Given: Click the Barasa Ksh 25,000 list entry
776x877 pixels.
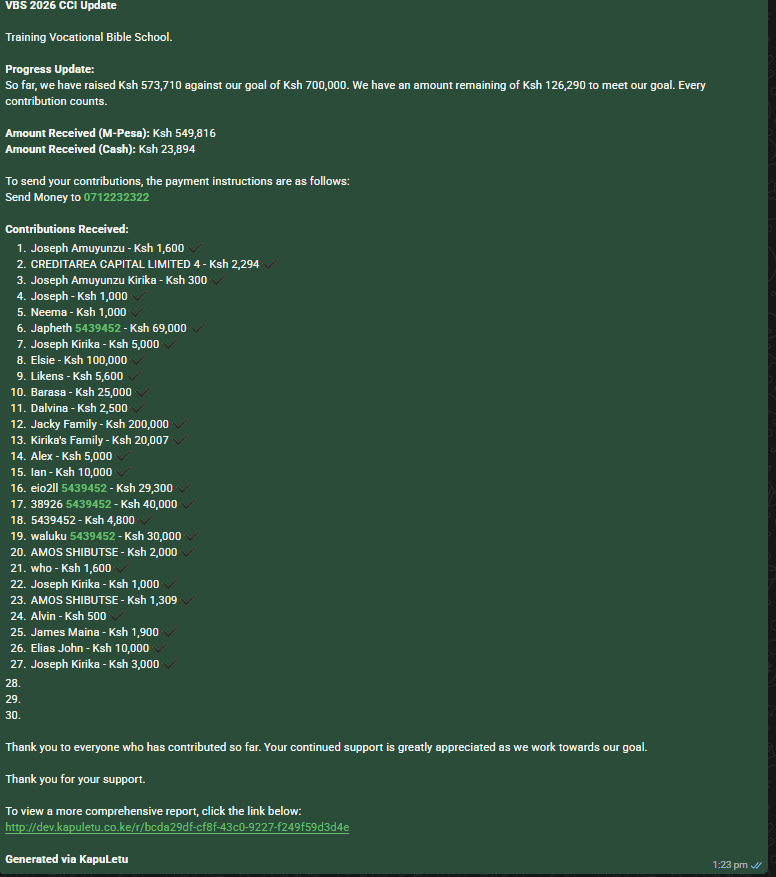Looking at the screenshot, I should (81, 392).
